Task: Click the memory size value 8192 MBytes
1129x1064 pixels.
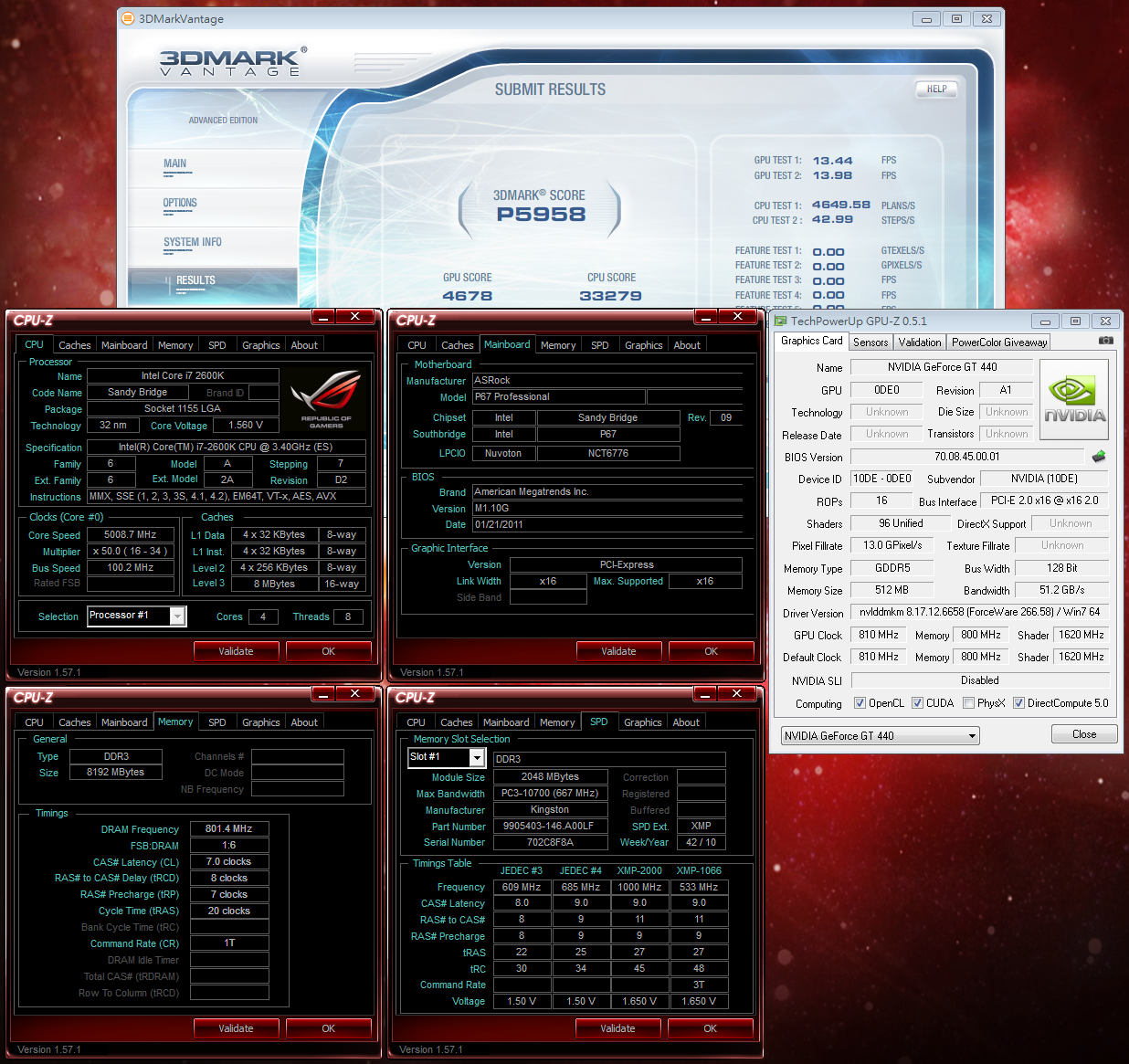Action: click(115, 773)
